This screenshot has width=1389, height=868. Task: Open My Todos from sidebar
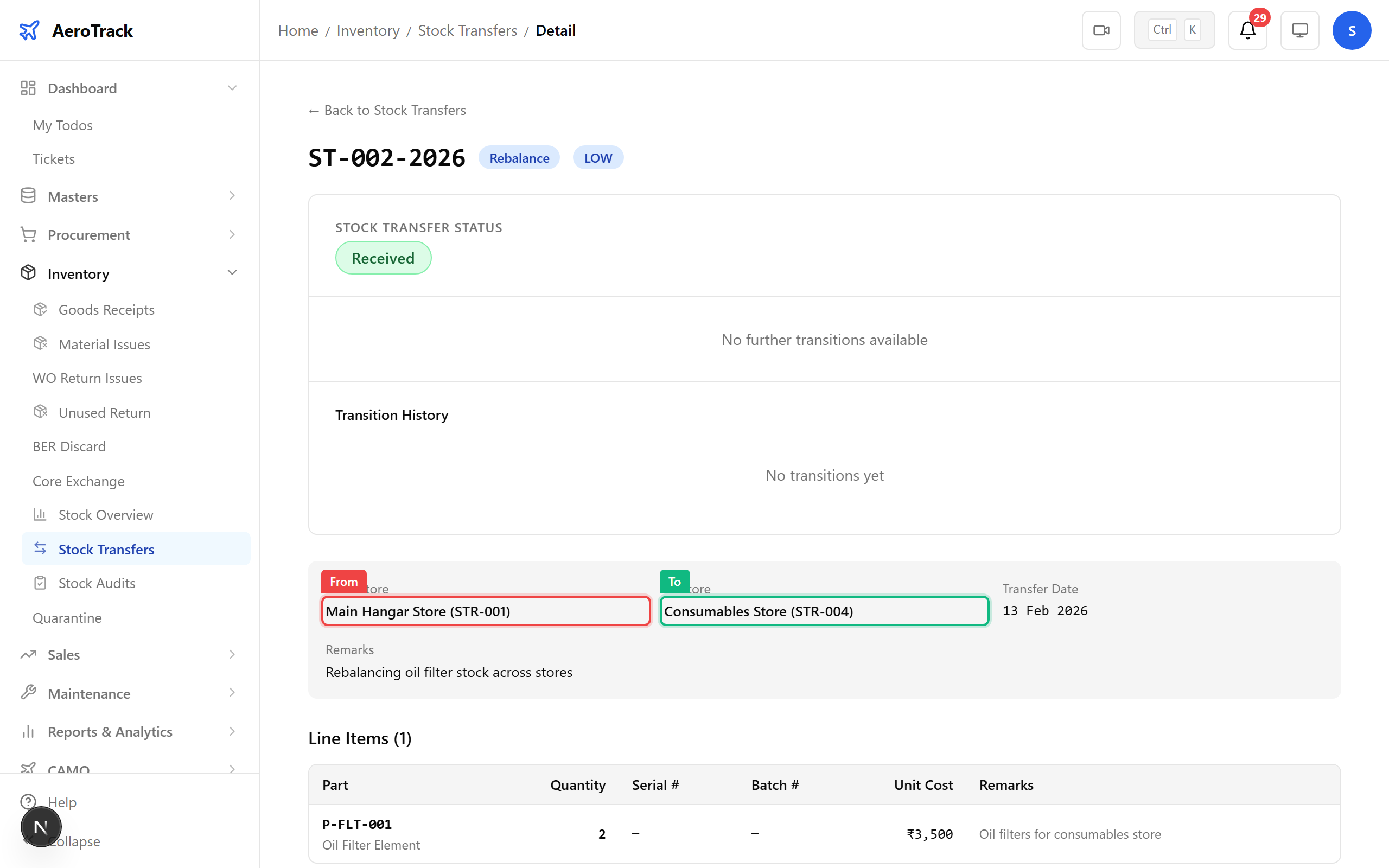[62, 125]
